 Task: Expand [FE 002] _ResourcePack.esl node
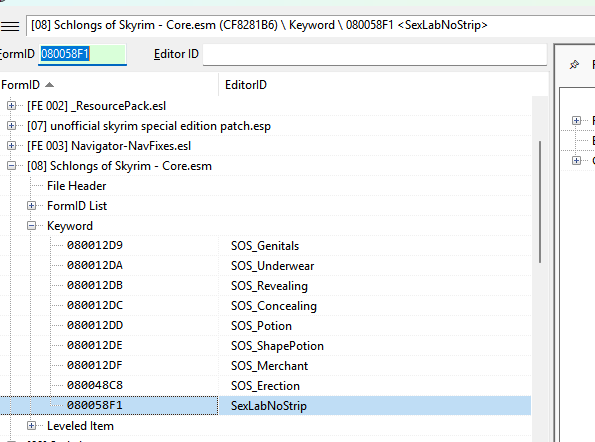(12, 105)
